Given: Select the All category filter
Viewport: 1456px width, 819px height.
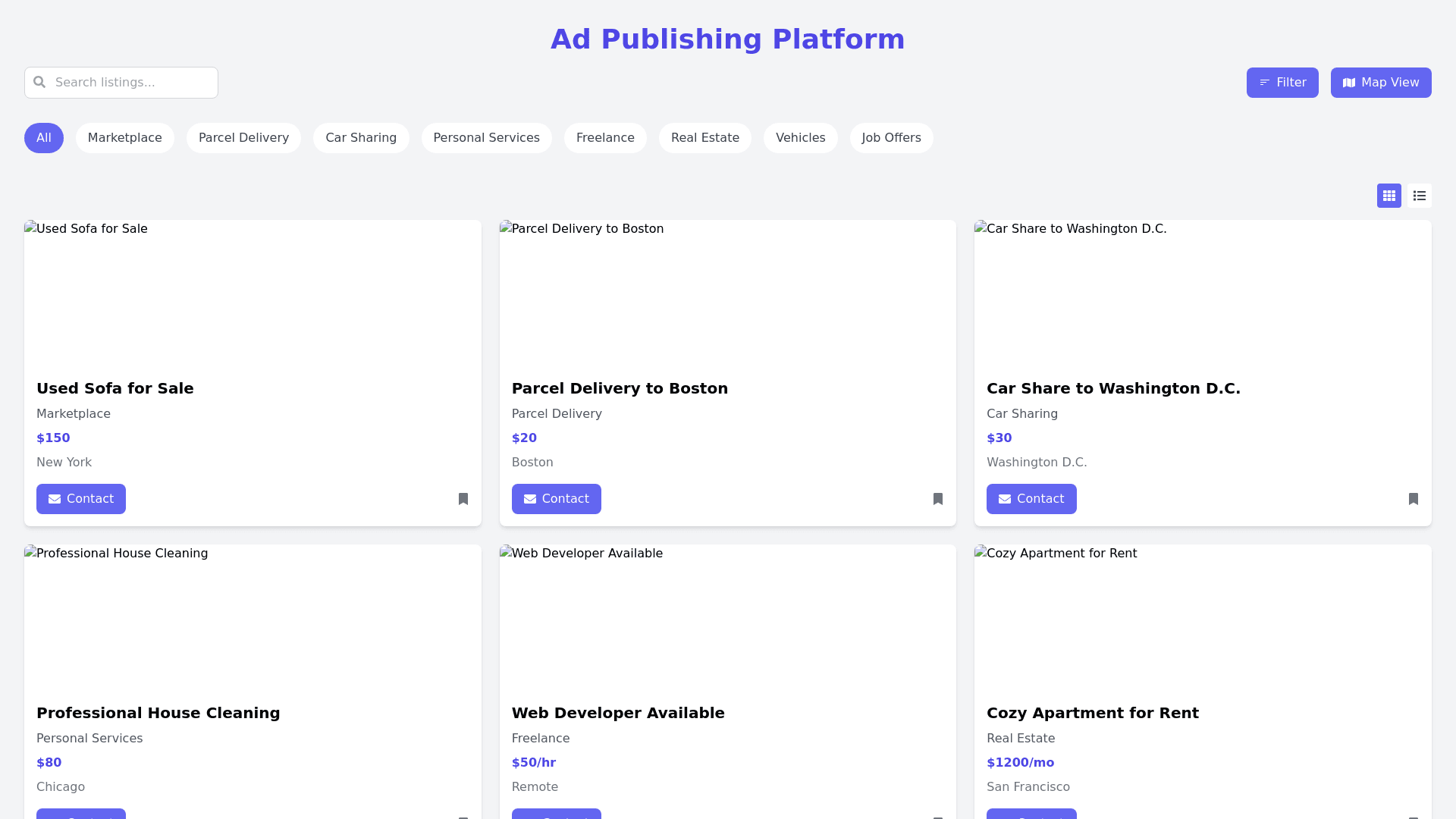Looking at the screenshot, I should (44, 138).
